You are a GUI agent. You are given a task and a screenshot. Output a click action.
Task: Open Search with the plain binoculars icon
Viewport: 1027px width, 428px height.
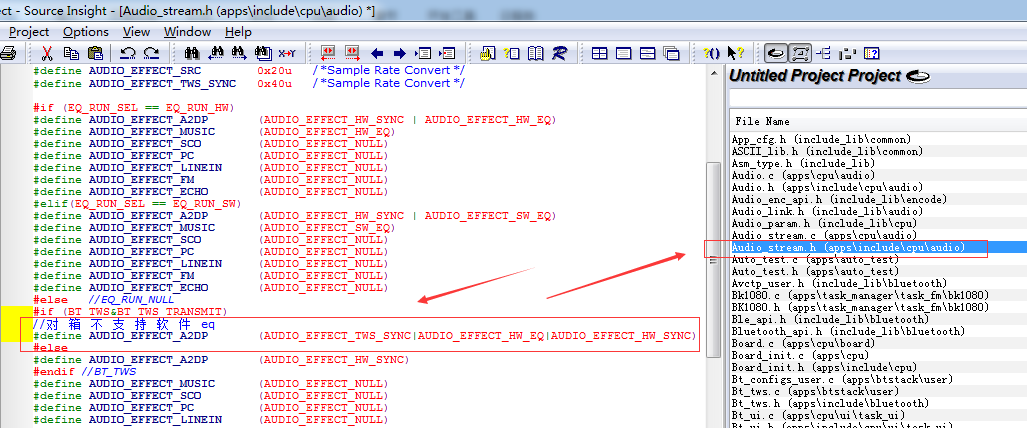click(x=192, y=53)
